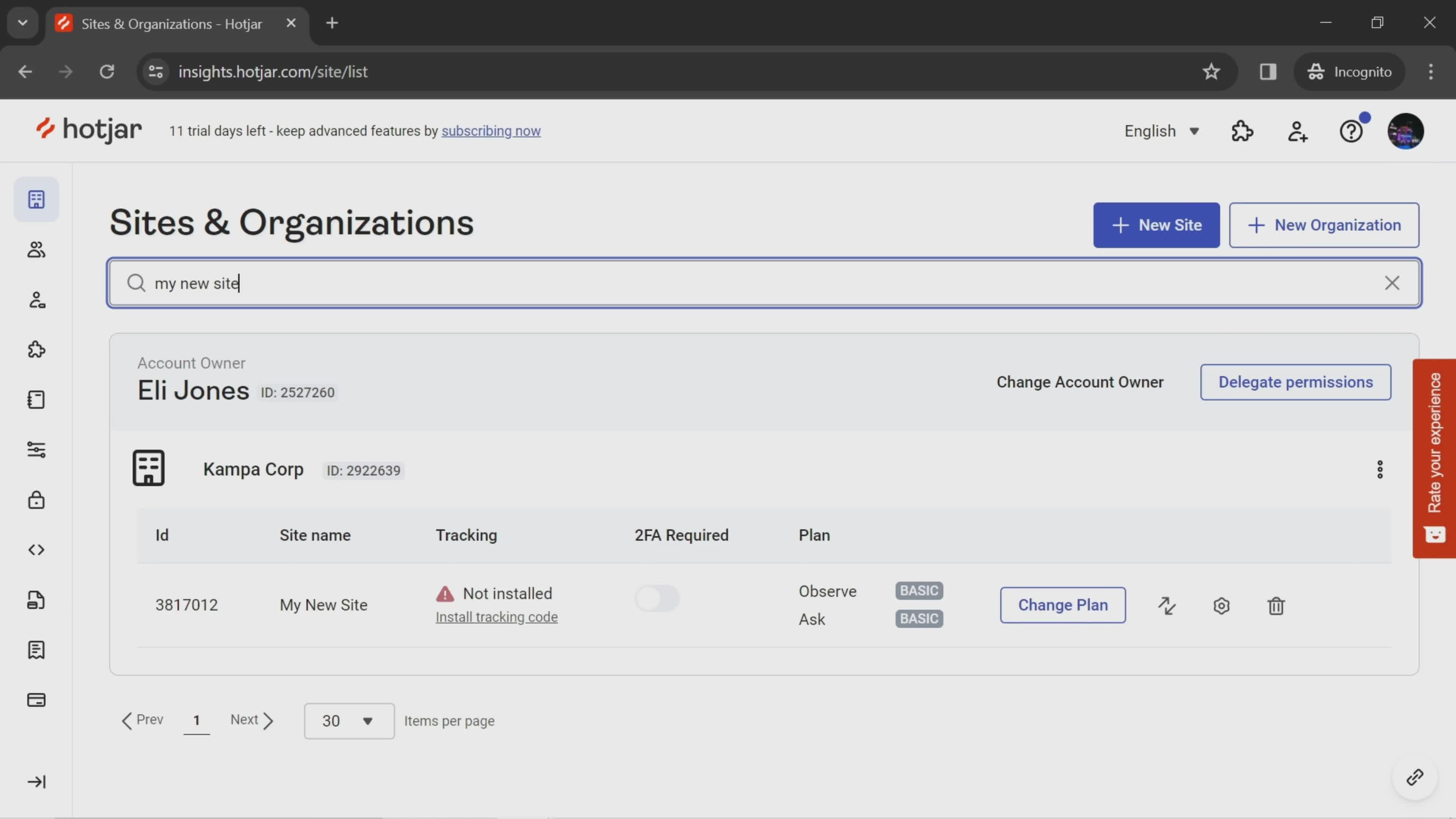This screenshot has height=819, width=1456.
Task: Open My New Site settings gear
Action: click(1221, 606)
